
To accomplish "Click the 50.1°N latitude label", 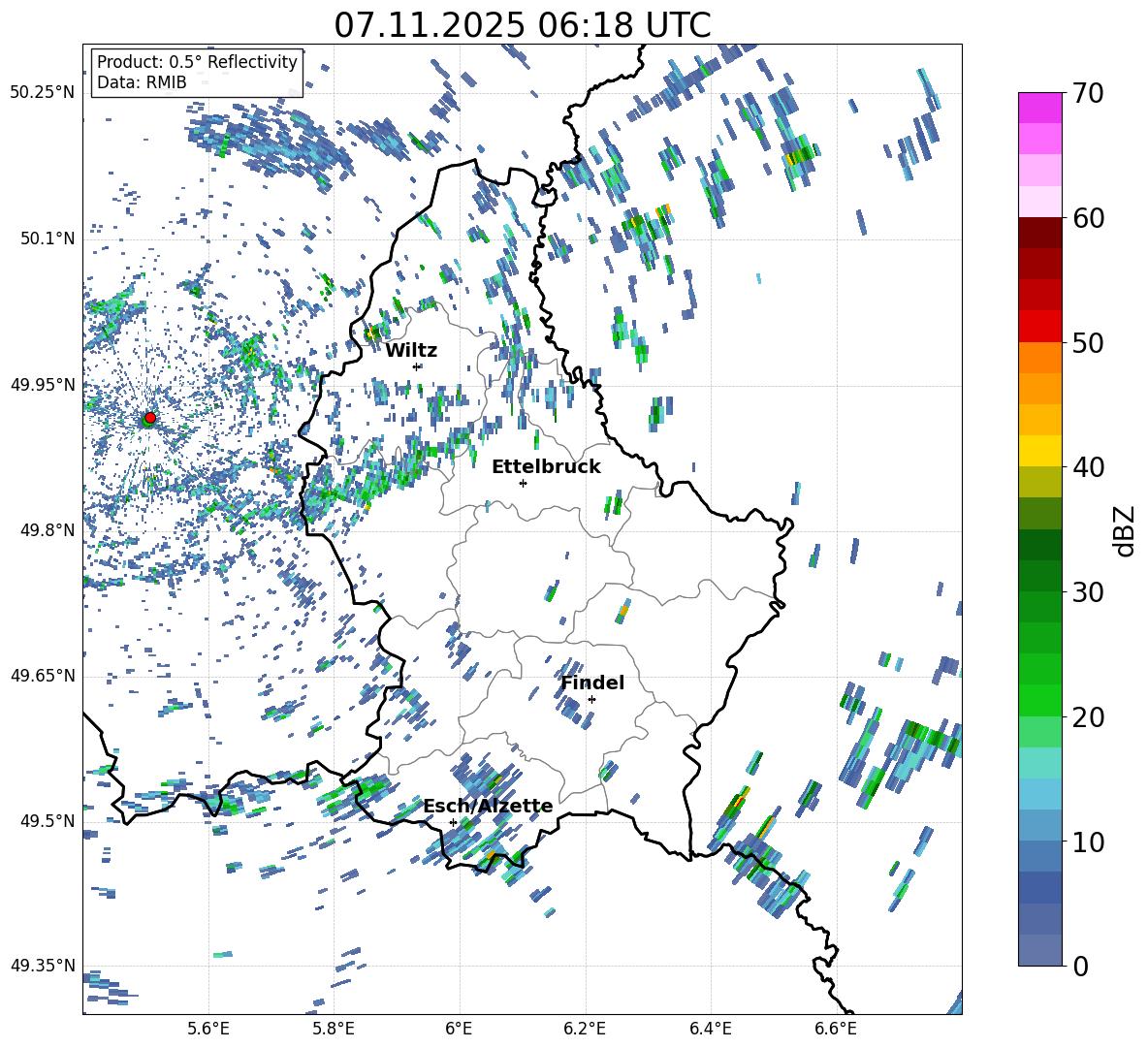I will (47, 239).
